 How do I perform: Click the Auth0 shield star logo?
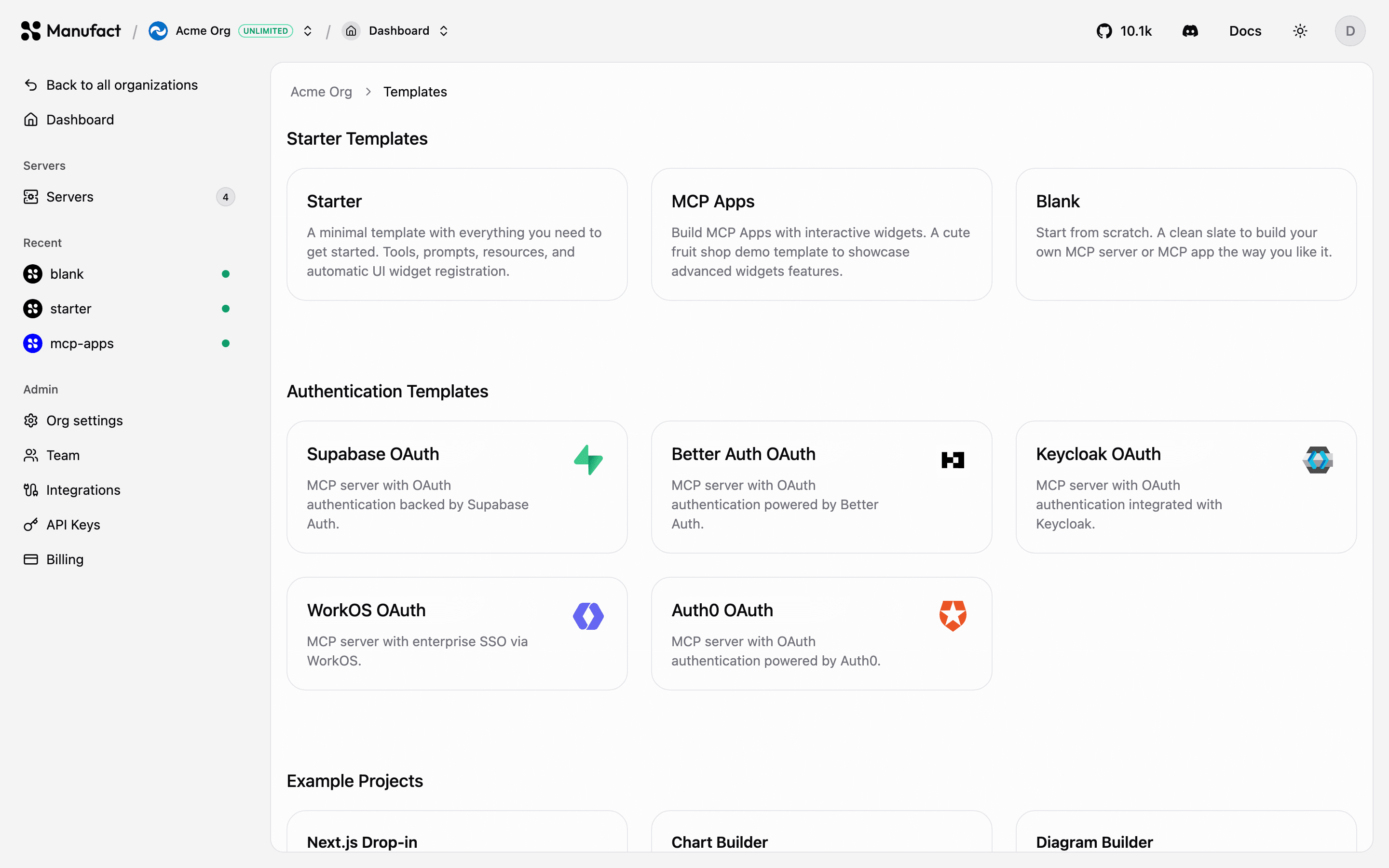[953, 616]
